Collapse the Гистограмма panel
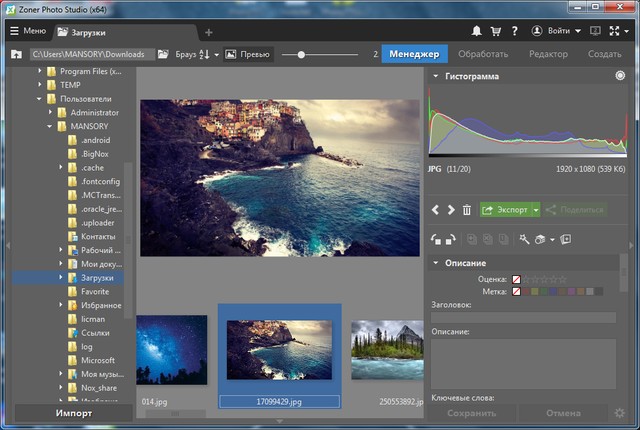640x430 pixels. pyautogui.click(x=436, y=76)
